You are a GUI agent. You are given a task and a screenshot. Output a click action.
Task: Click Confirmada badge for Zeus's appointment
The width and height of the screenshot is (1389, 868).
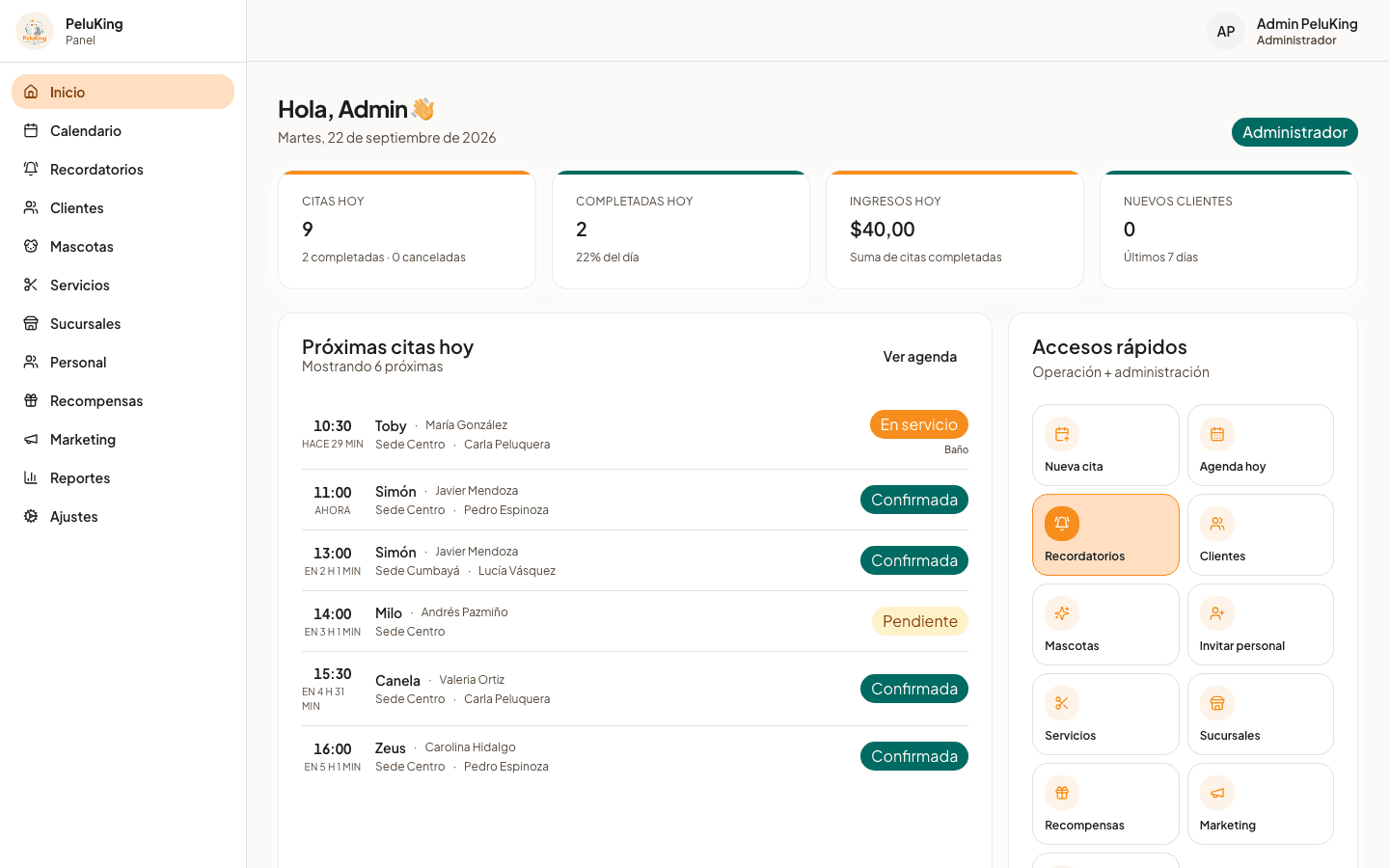[914, 756]
